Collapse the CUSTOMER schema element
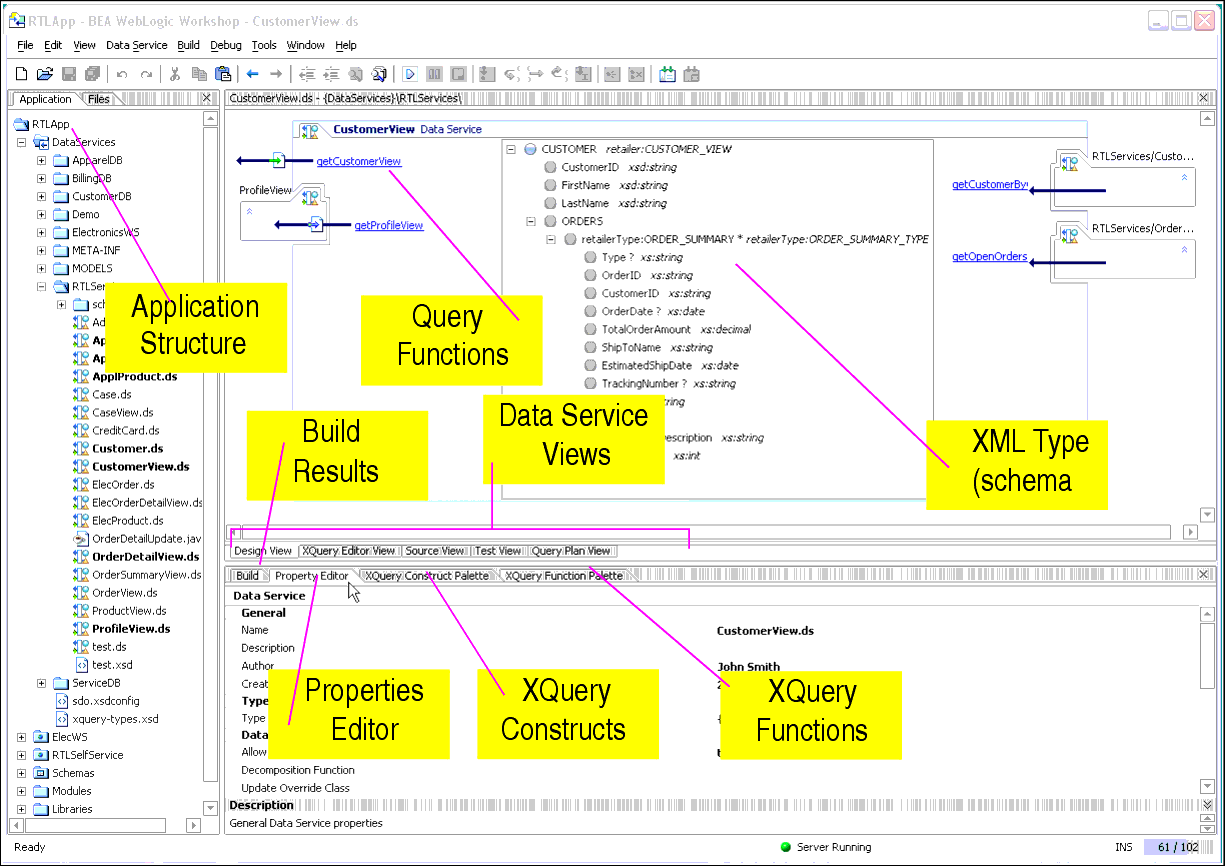The width and height of the screenshot is (1225, 866). coord(511,149)
